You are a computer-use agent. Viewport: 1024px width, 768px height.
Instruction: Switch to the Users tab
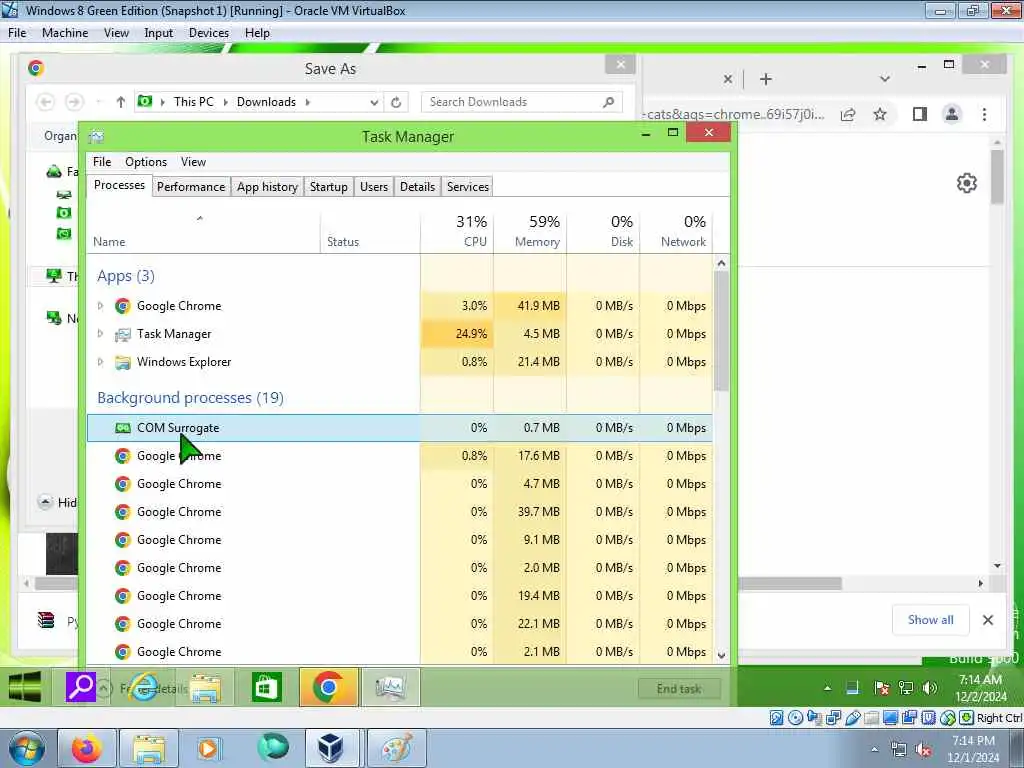pos(374,187)
